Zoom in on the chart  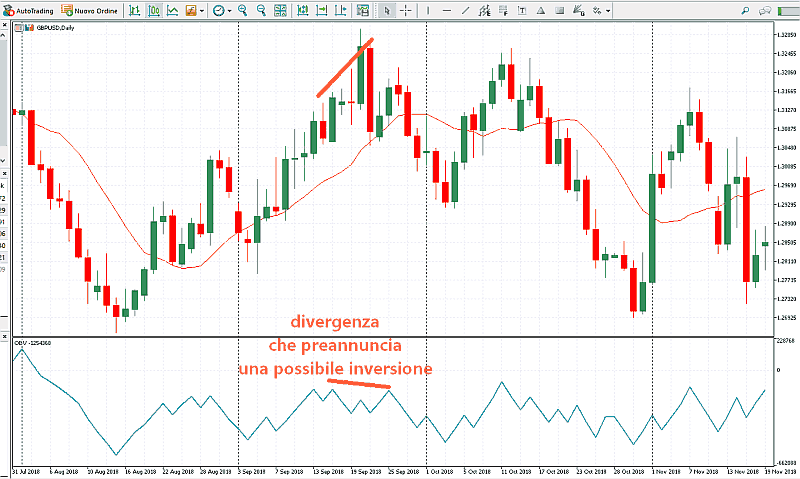click(x=242, y=10)
